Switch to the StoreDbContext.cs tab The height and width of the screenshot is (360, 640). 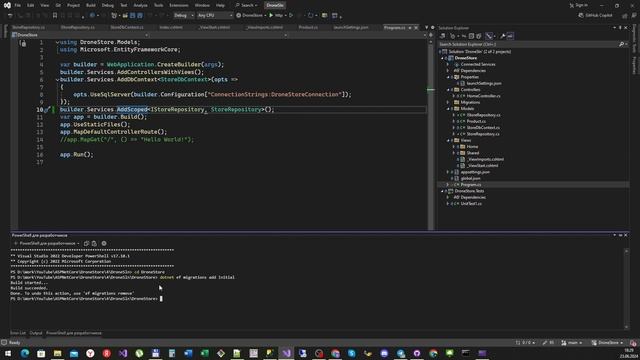pyautogui.click(x=127, y=27)
